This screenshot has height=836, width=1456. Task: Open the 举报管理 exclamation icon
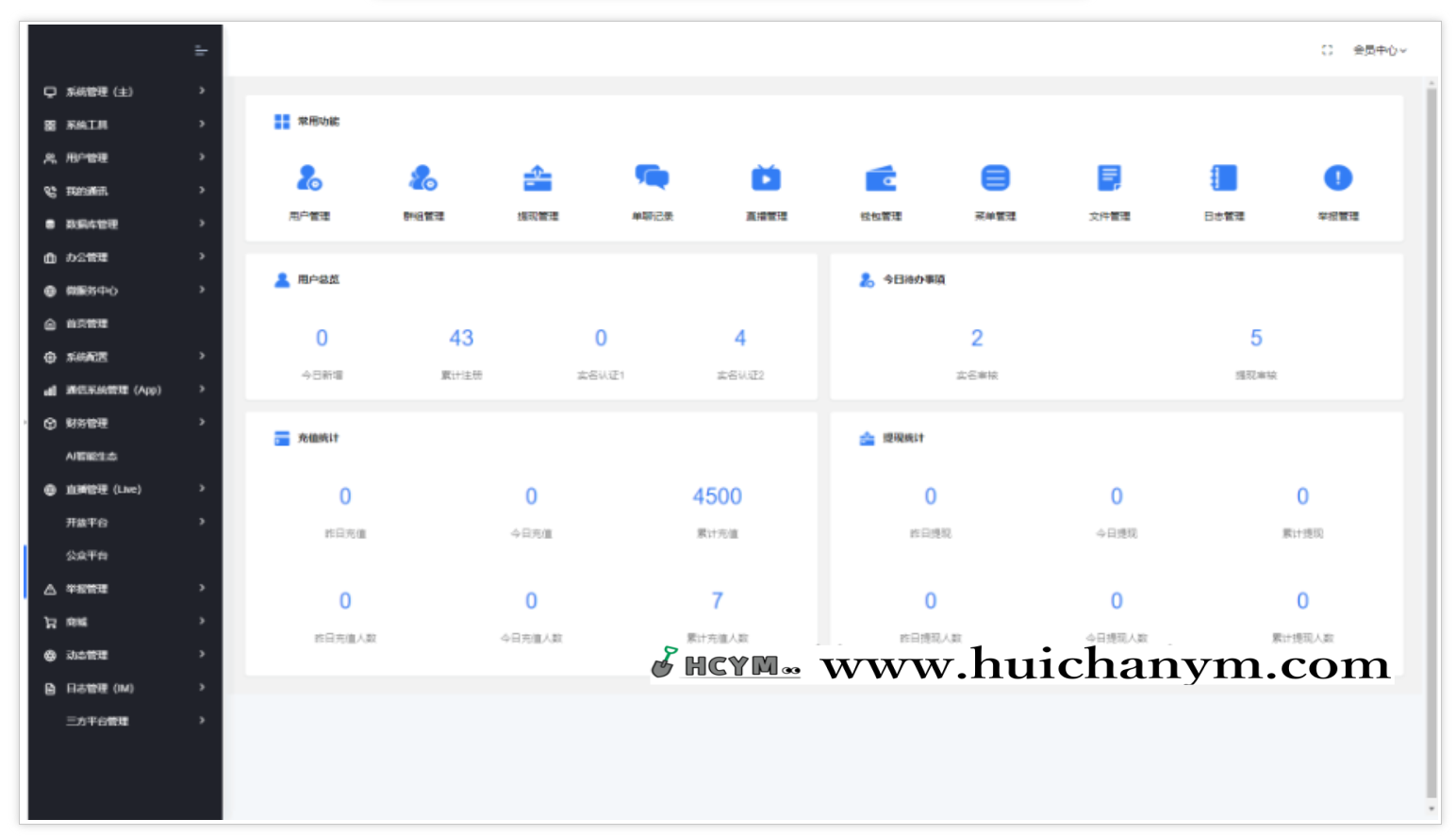(x=1337, y=178)
